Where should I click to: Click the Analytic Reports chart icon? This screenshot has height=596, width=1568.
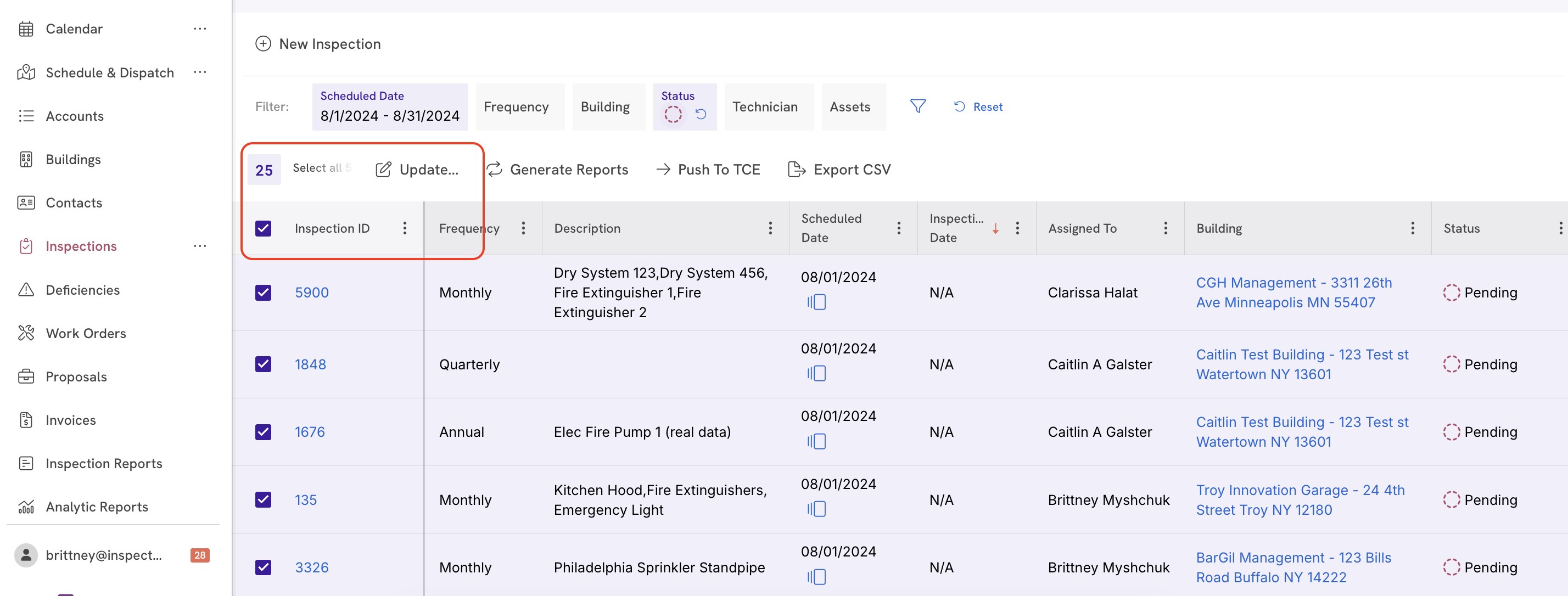(26, 507)
